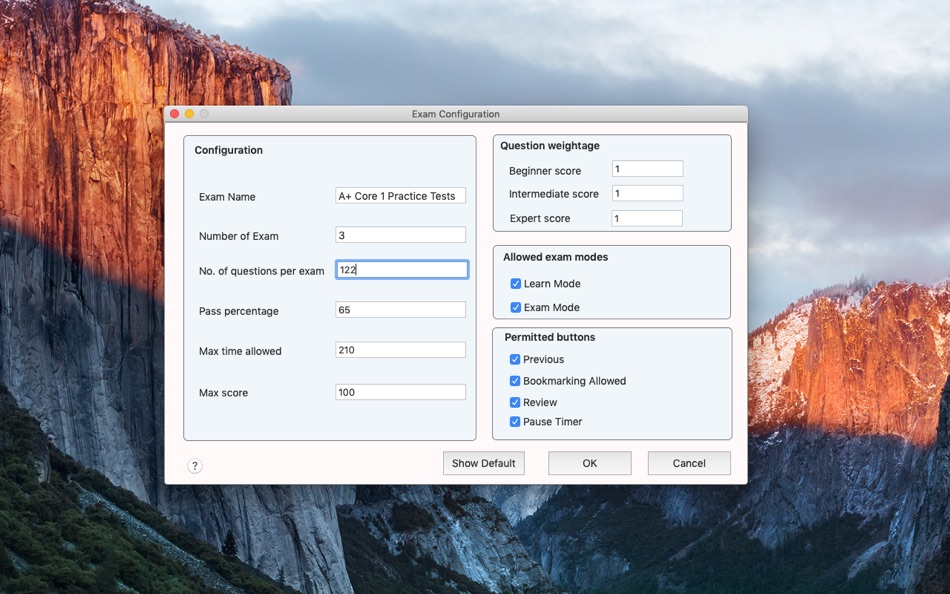Viewport: 950px width, 594px height.
Task: Focus the Exam Name input field
Action: click(x=400, y=196)
